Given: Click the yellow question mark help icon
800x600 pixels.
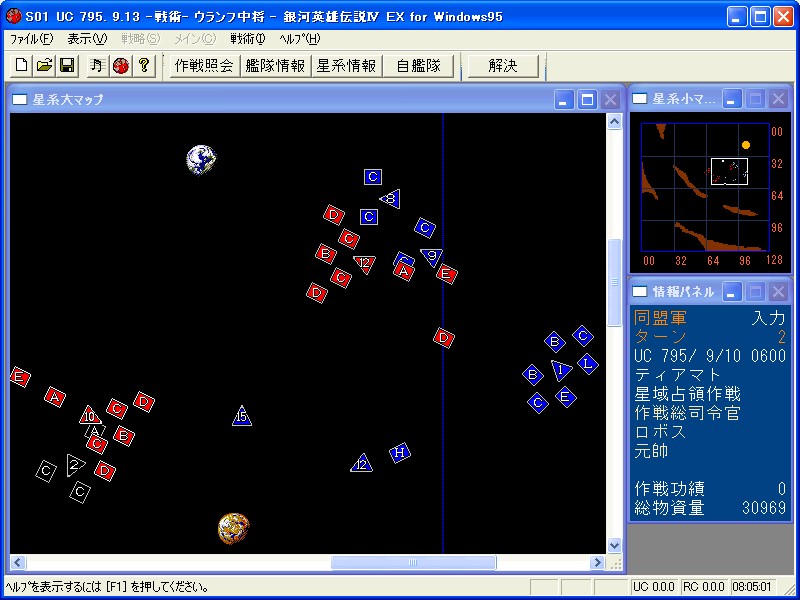Looking at the screenshot, I should coord(144,66).
